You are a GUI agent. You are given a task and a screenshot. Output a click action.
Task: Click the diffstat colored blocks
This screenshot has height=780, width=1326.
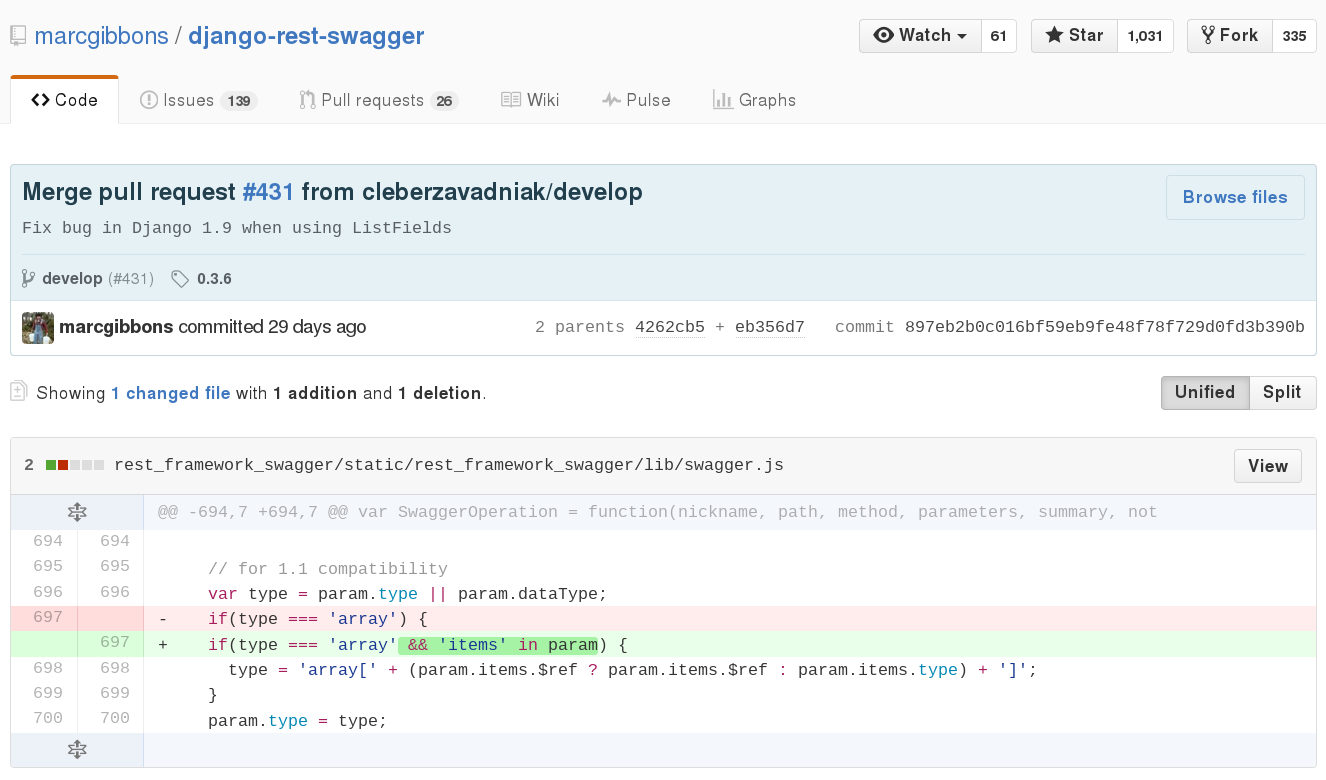click(75, 465)
